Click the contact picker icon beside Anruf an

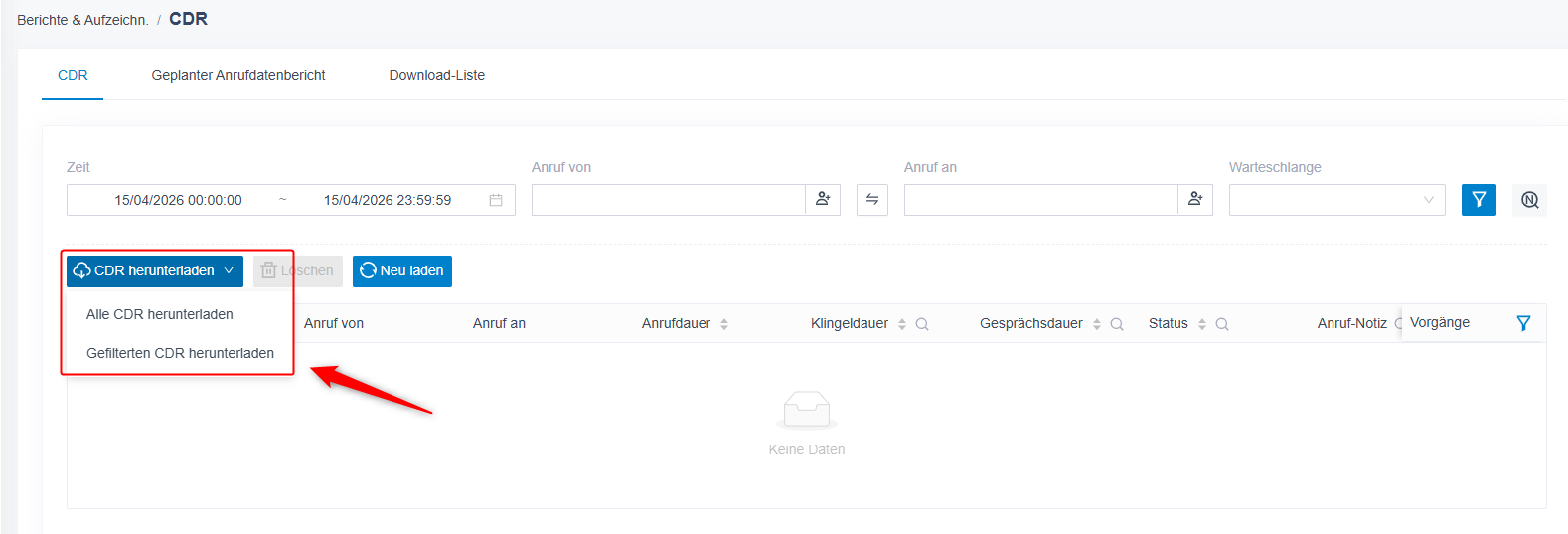[1195, 199]
